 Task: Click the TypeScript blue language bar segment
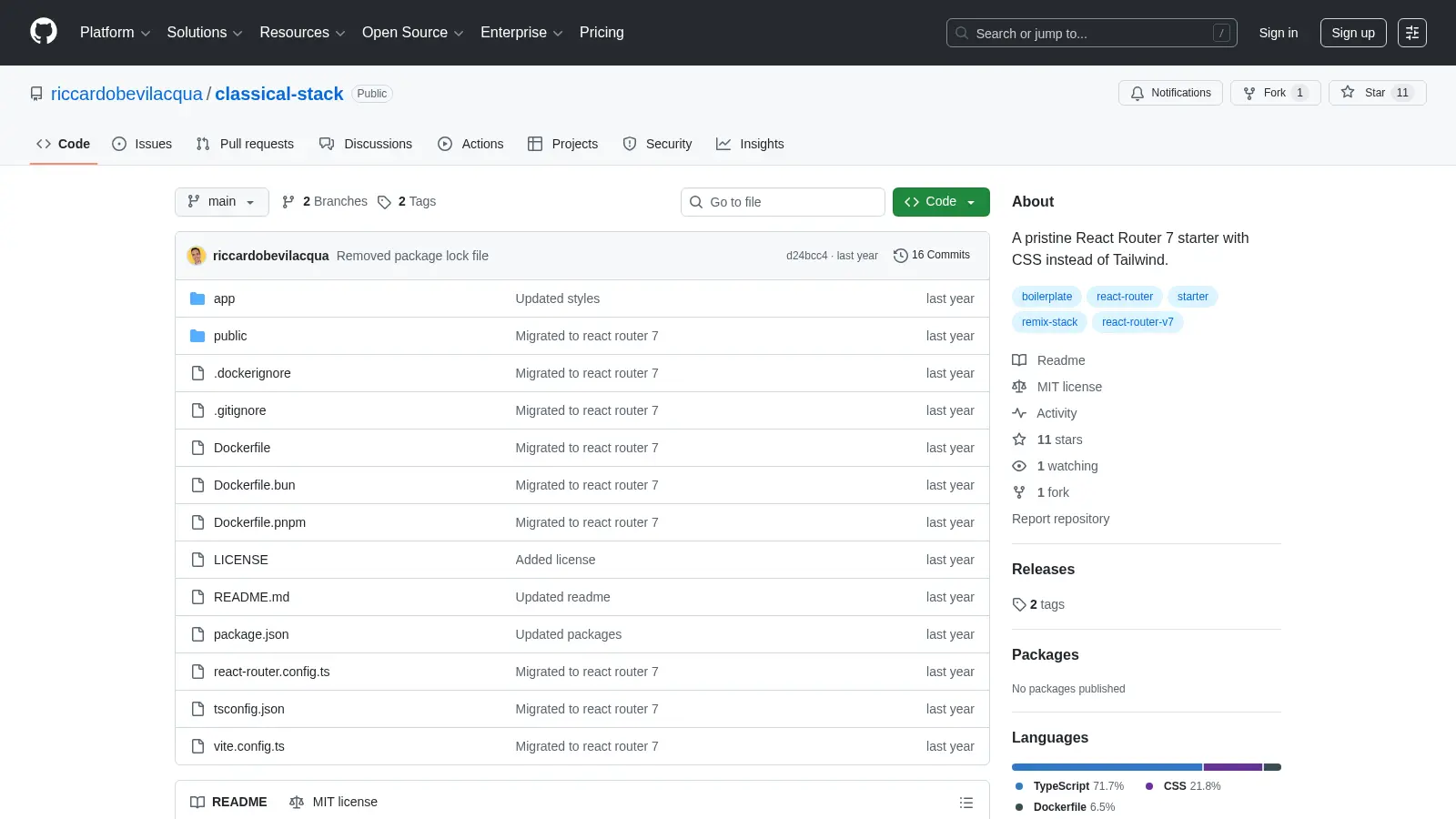point(1107,767)
